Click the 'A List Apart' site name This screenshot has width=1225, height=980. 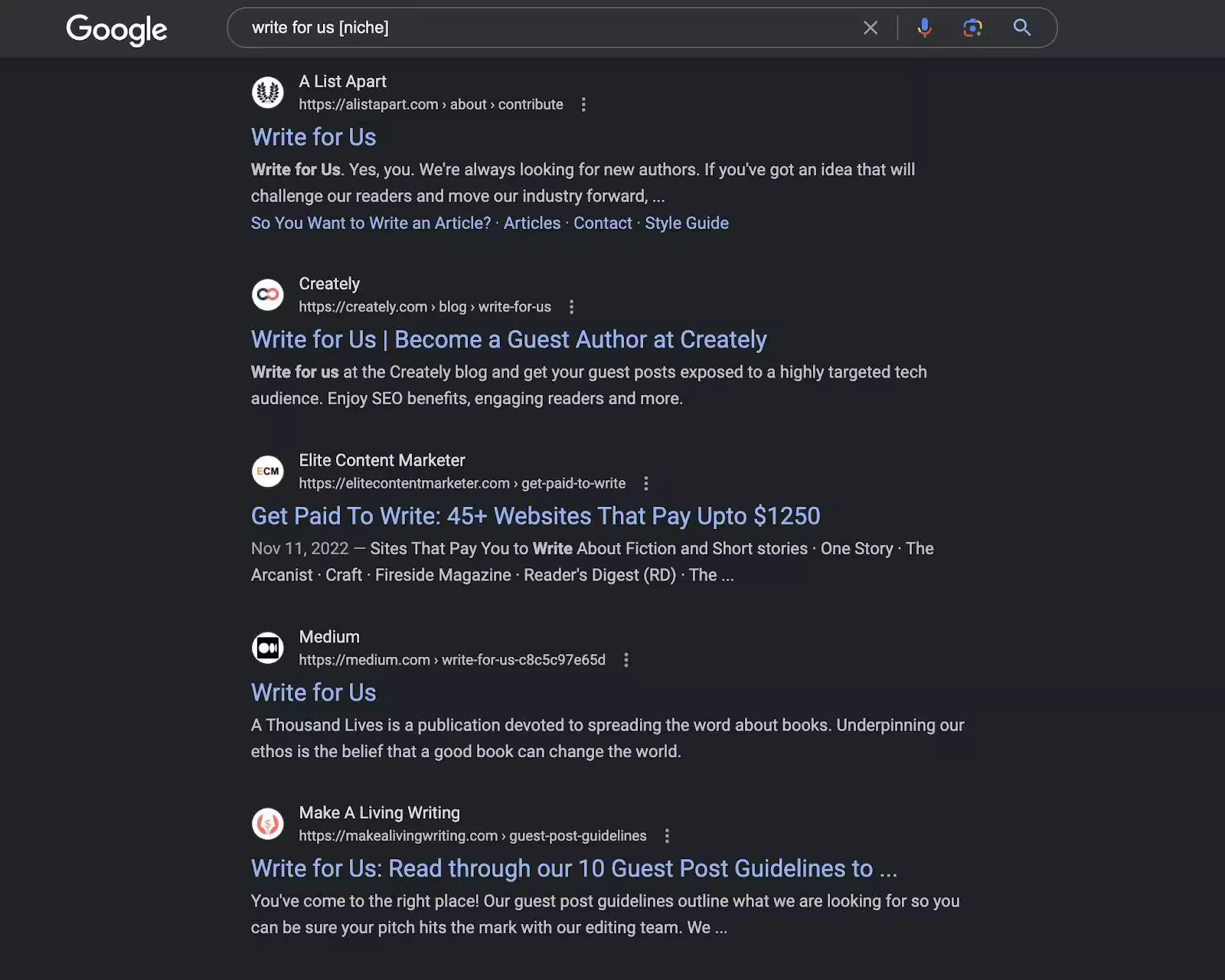click(x=342, y=81)
